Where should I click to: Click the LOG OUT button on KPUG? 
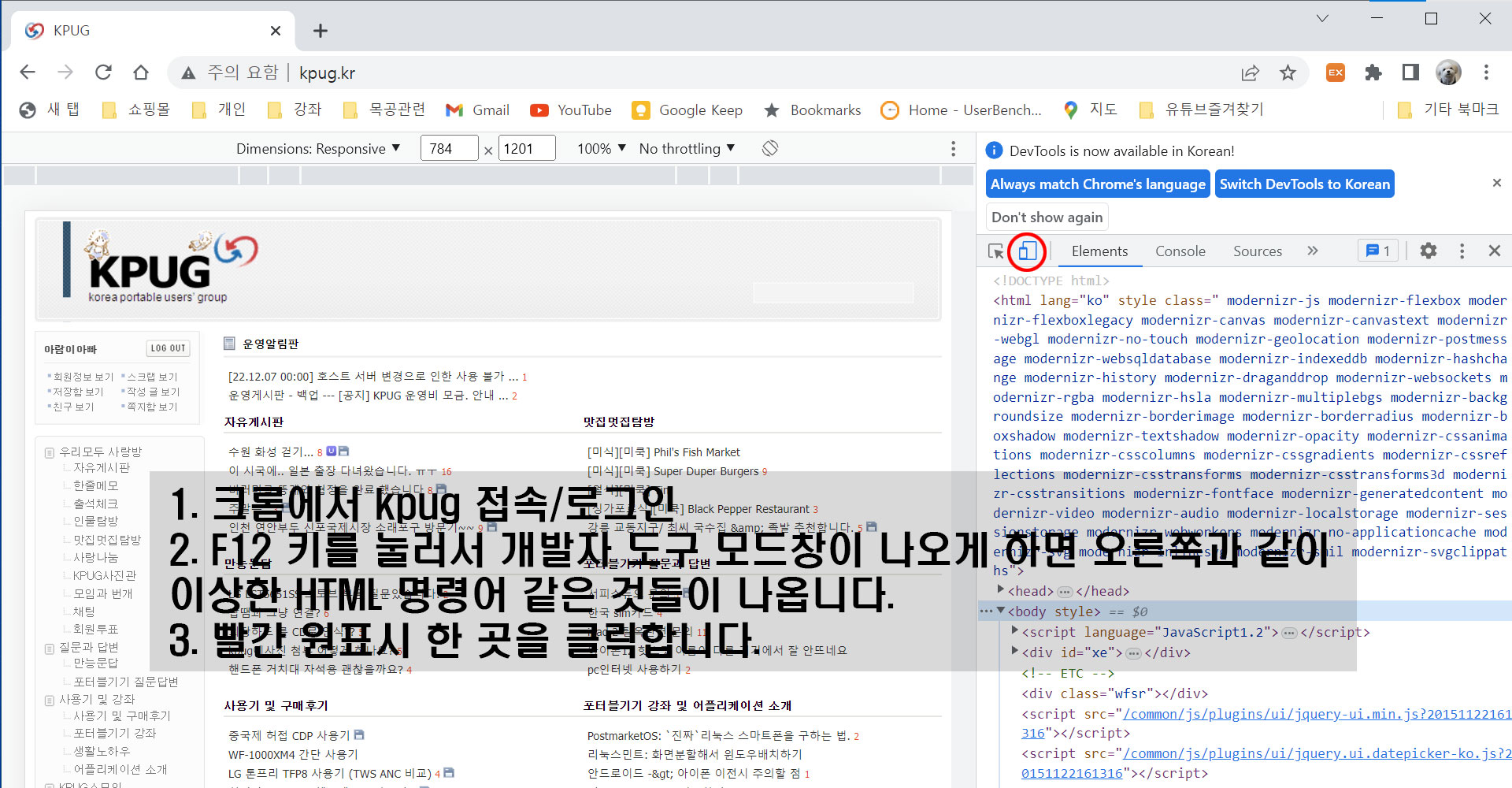169,348
